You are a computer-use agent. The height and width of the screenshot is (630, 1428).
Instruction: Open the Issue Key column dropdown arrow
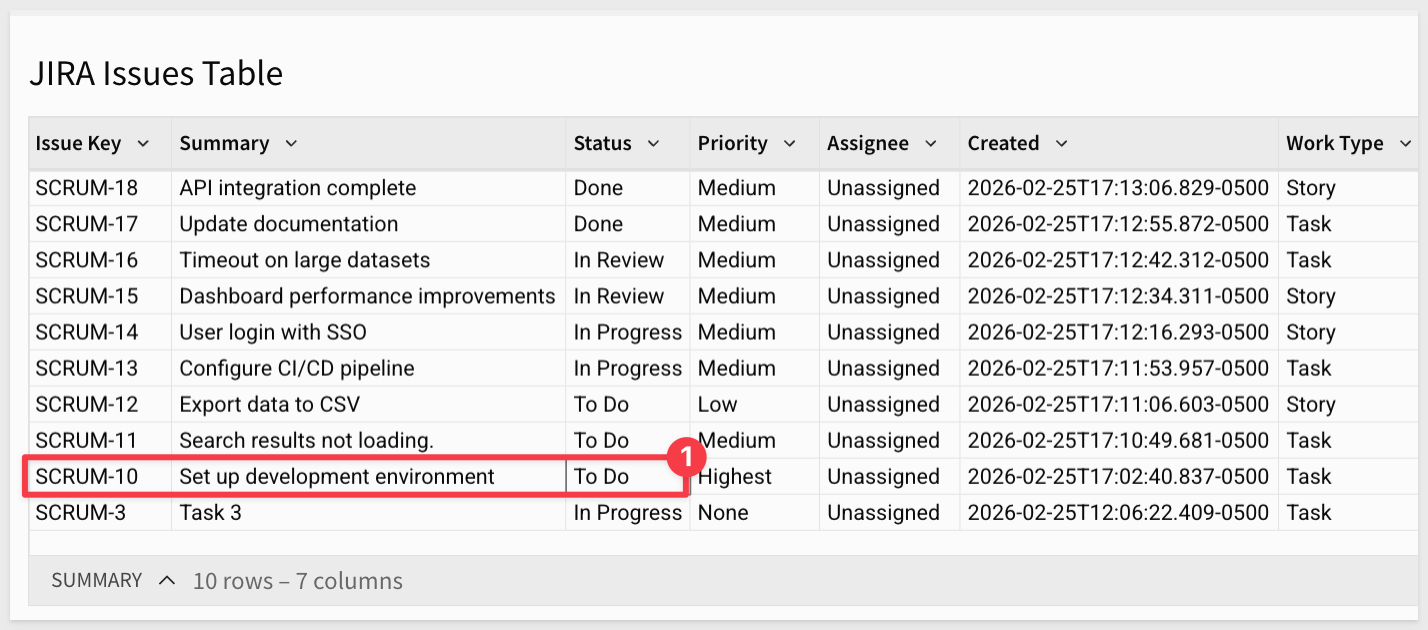pos(143,144)
